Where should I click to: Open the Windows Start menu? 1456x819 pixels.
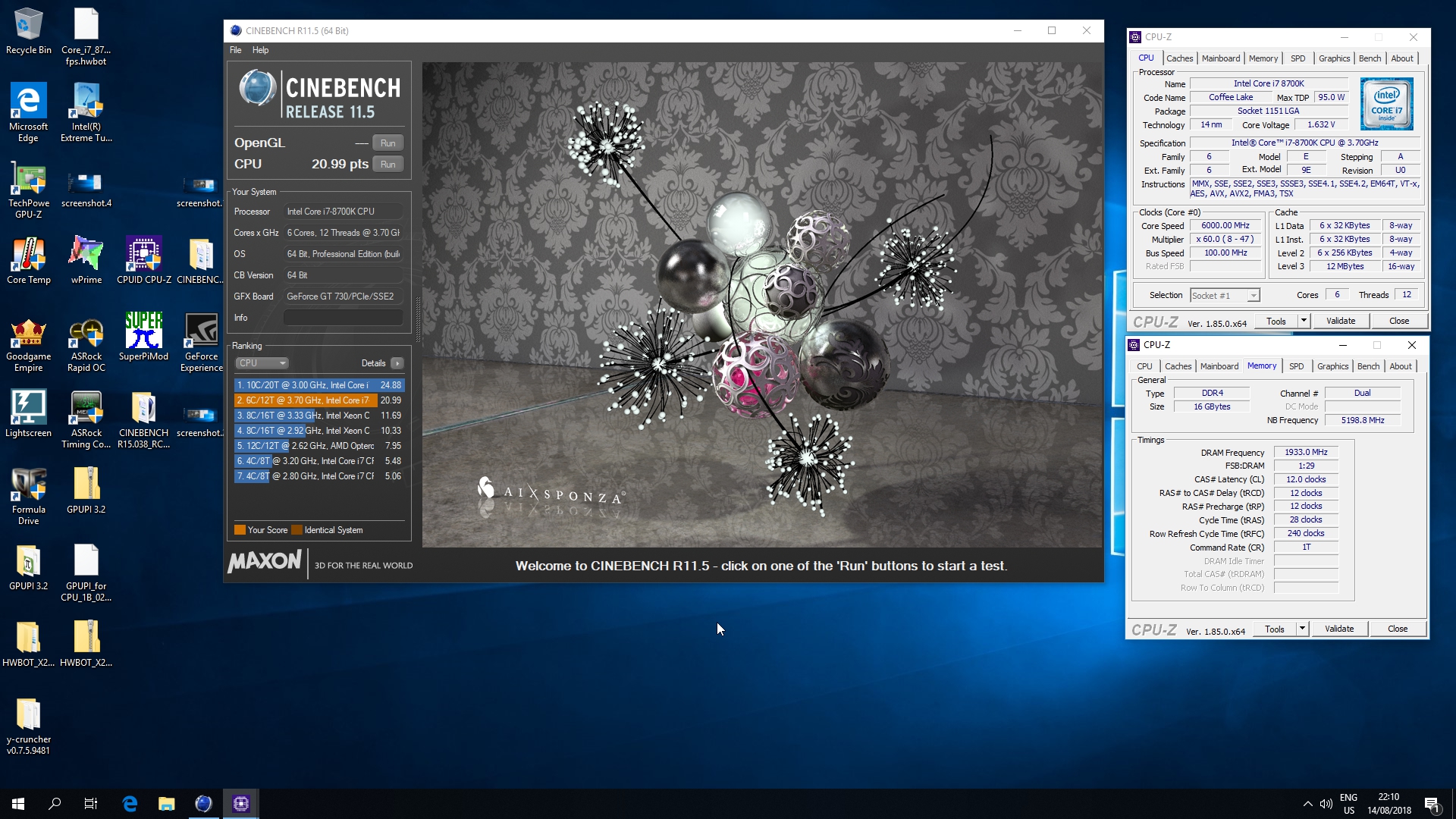point(18,804)
